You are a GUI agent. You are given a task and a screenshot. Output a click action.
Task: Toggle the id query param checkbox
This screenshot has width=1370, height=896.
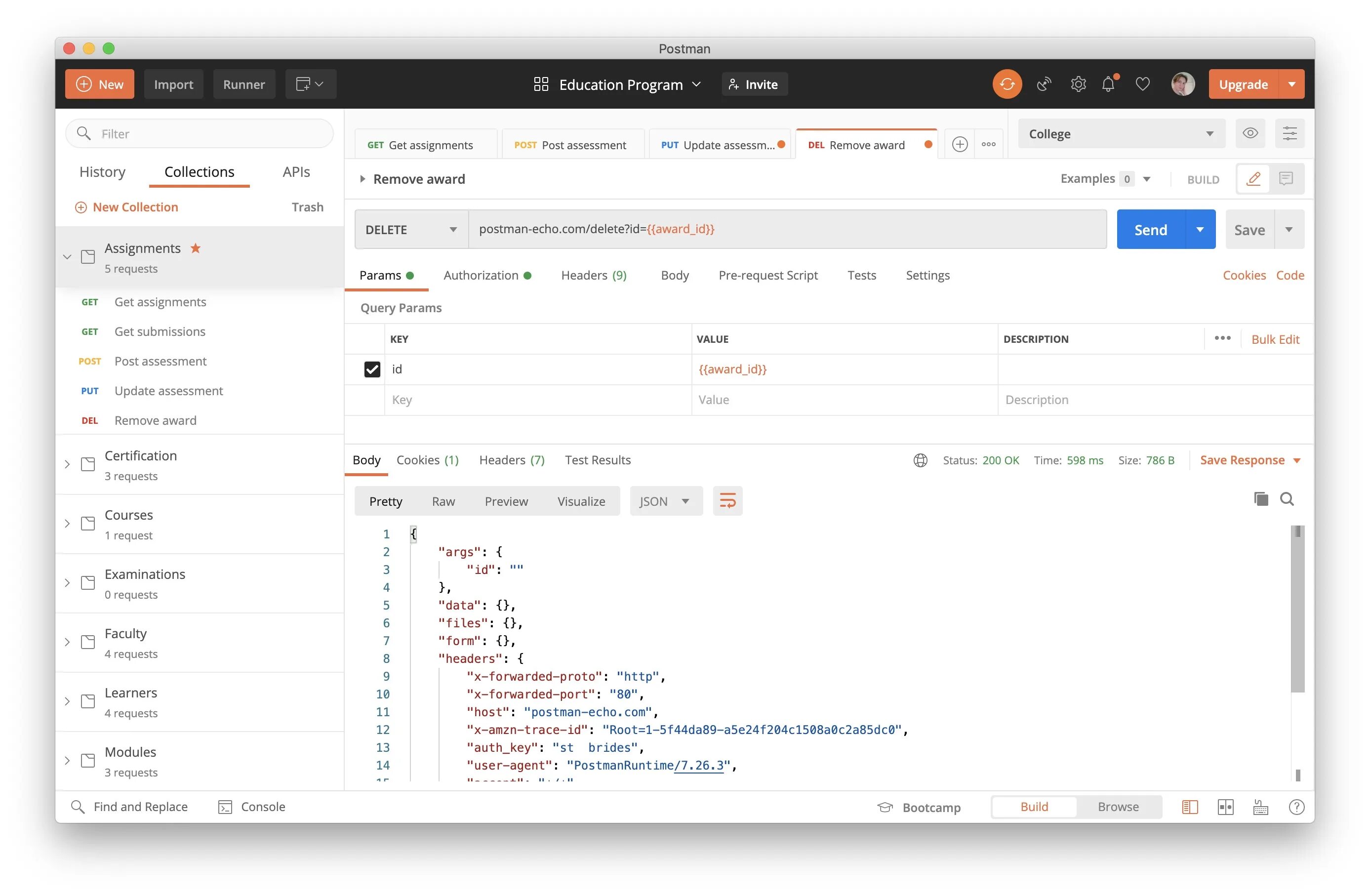(371, 368)
